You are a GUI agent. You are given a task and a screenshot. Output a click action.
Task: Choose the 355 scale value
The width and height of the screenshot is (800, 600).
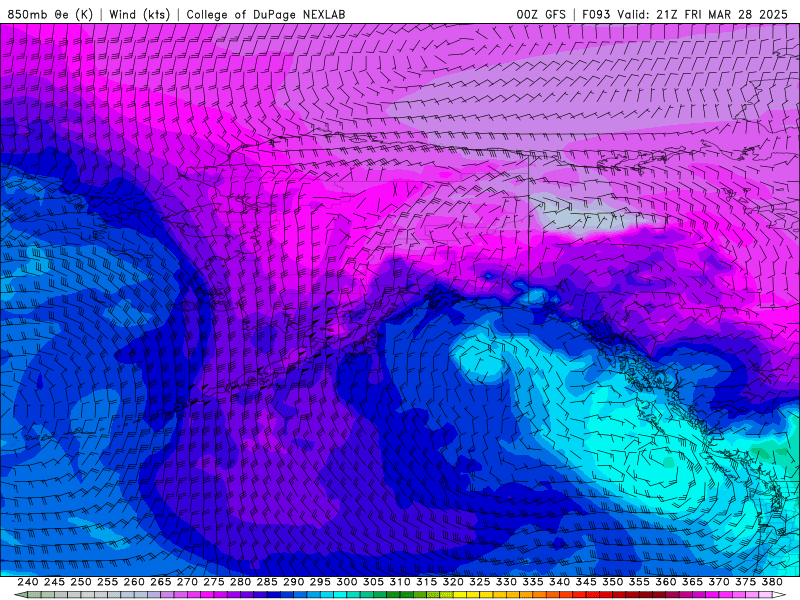pyautogui.click(x=639, y=582)
